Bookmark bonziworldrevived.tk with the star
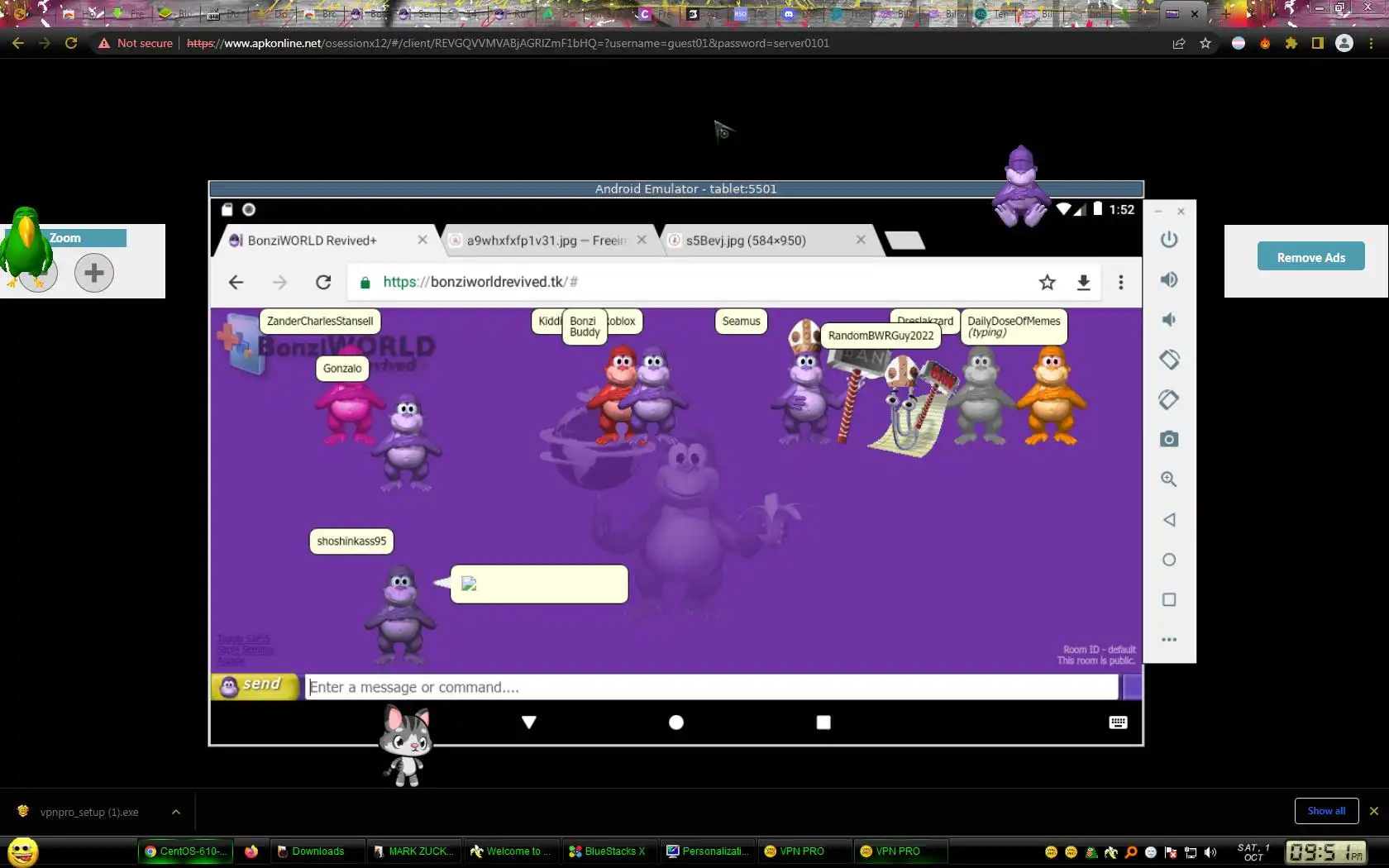 pos(1048,283)
